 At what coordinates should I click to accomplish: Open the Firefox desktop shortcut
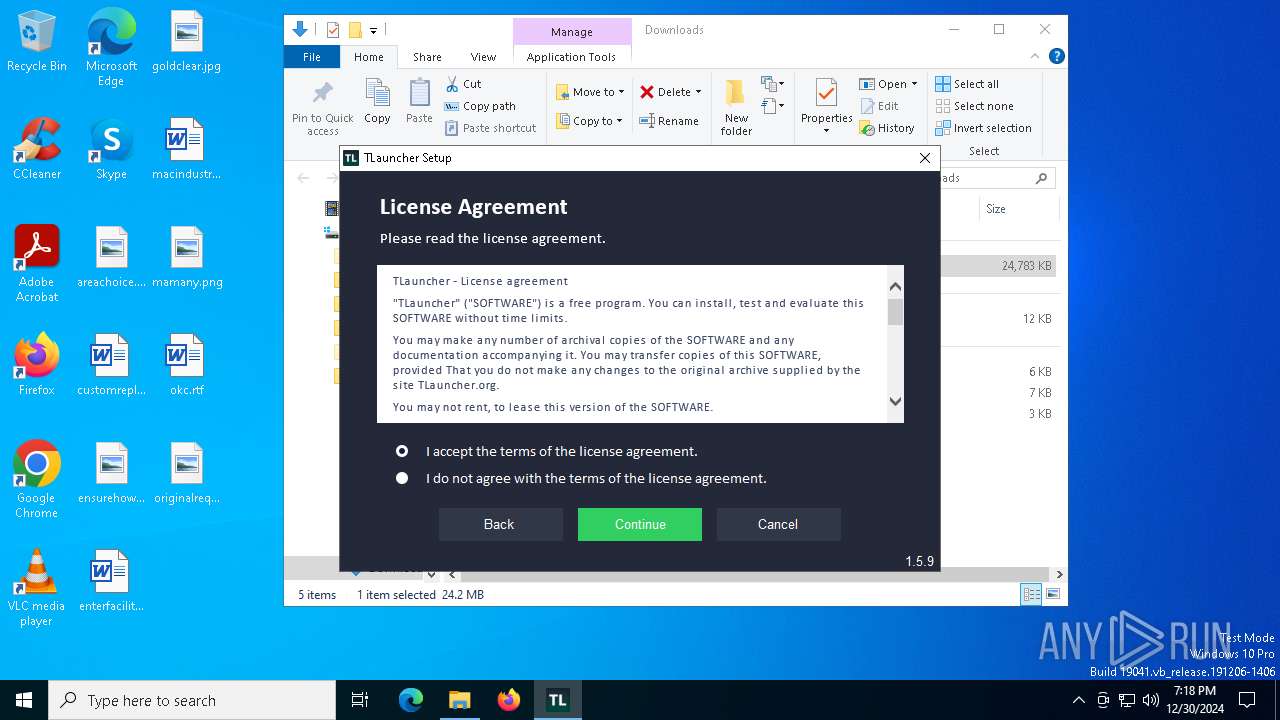tap(37, 365)
